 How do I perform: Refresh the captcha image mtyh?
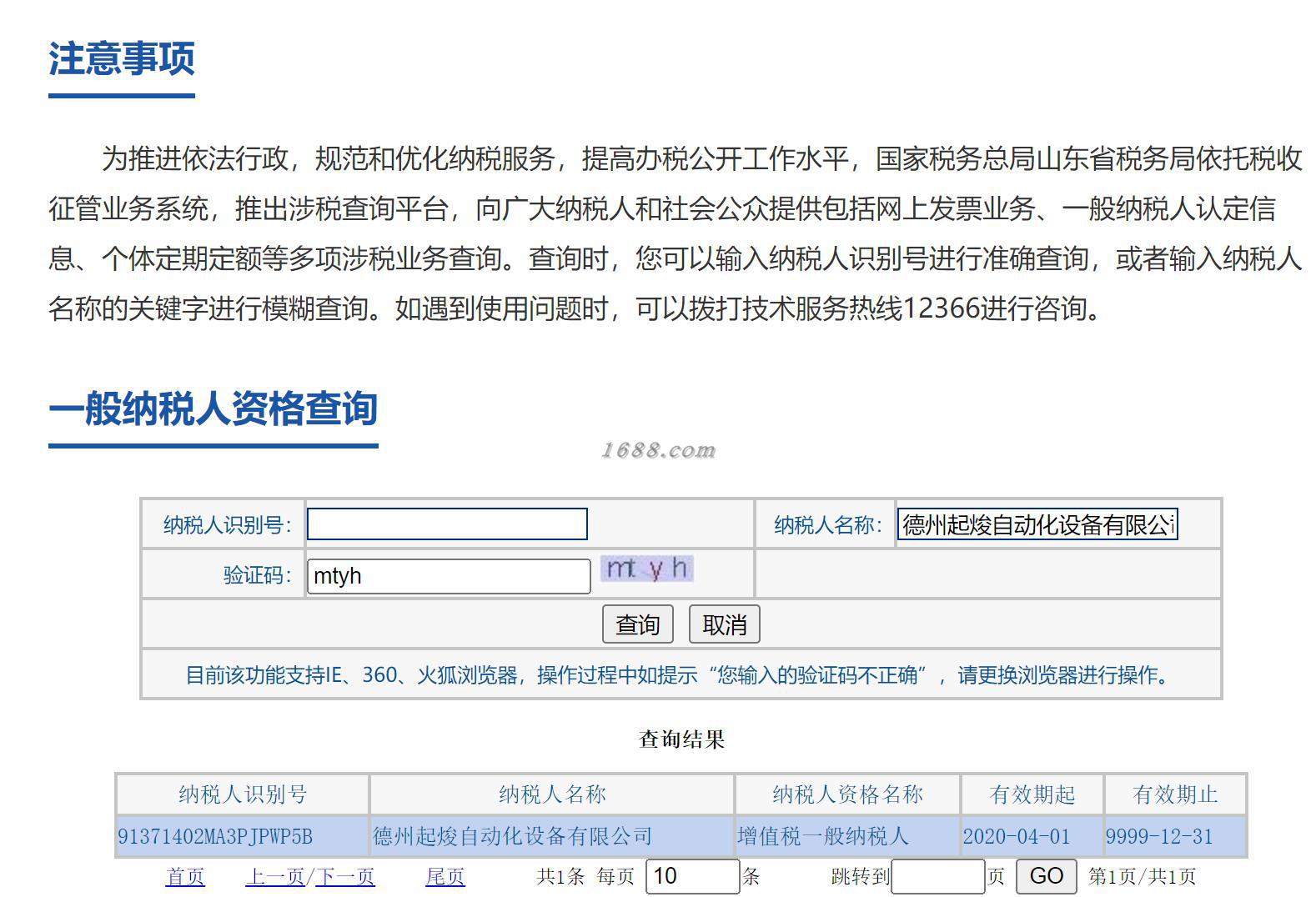(647, 569)
